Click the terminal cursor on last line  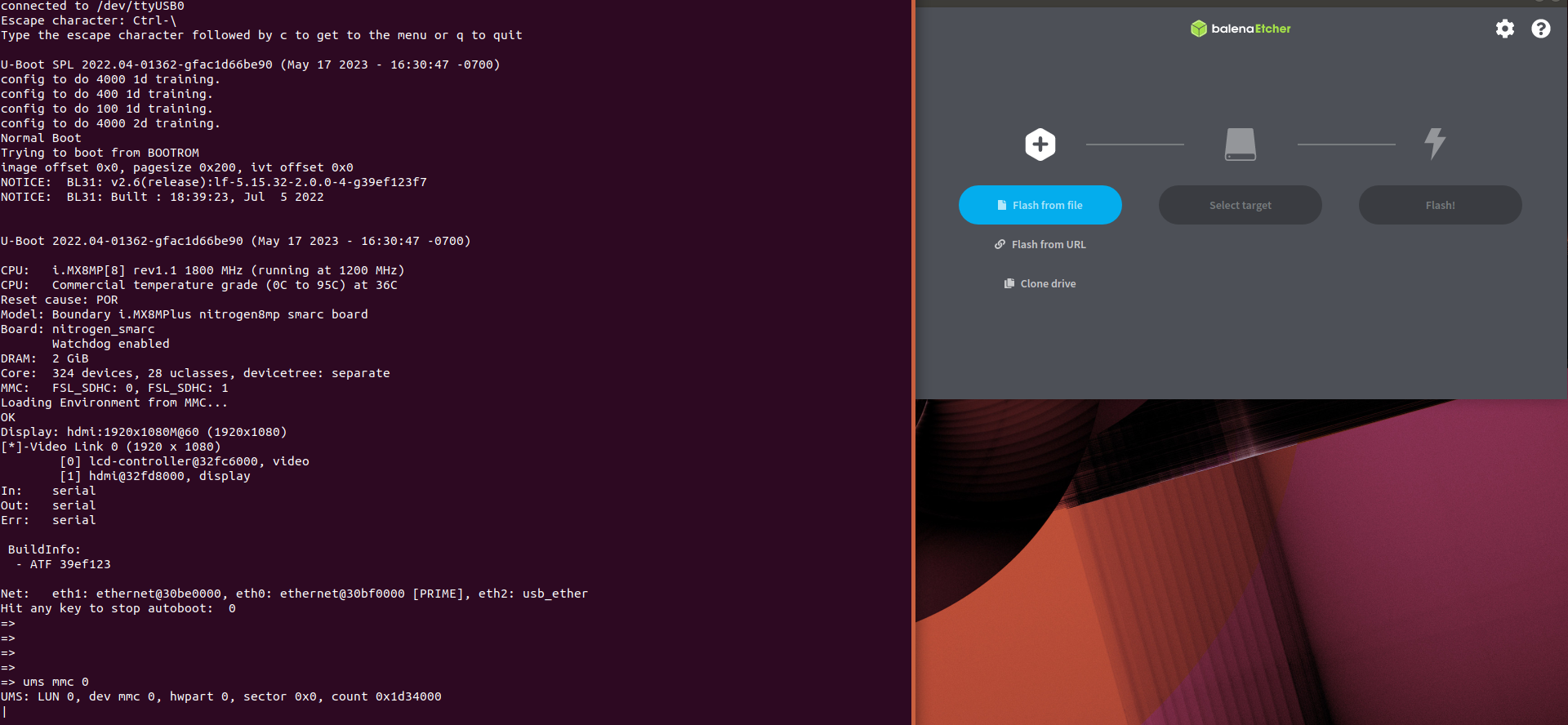pyautogui.click(x=5, y=712)
